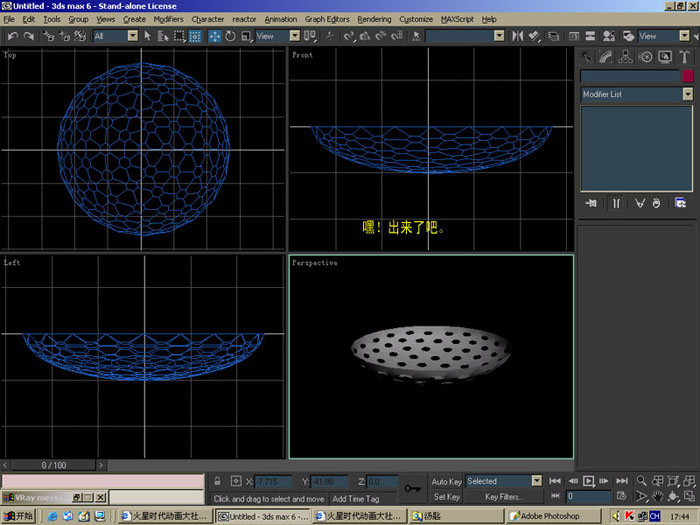Image resolution: width=700 pixels, height=525 pixels.
Task: Open the Schematic View toolbar icon
Action: [590, 36]
